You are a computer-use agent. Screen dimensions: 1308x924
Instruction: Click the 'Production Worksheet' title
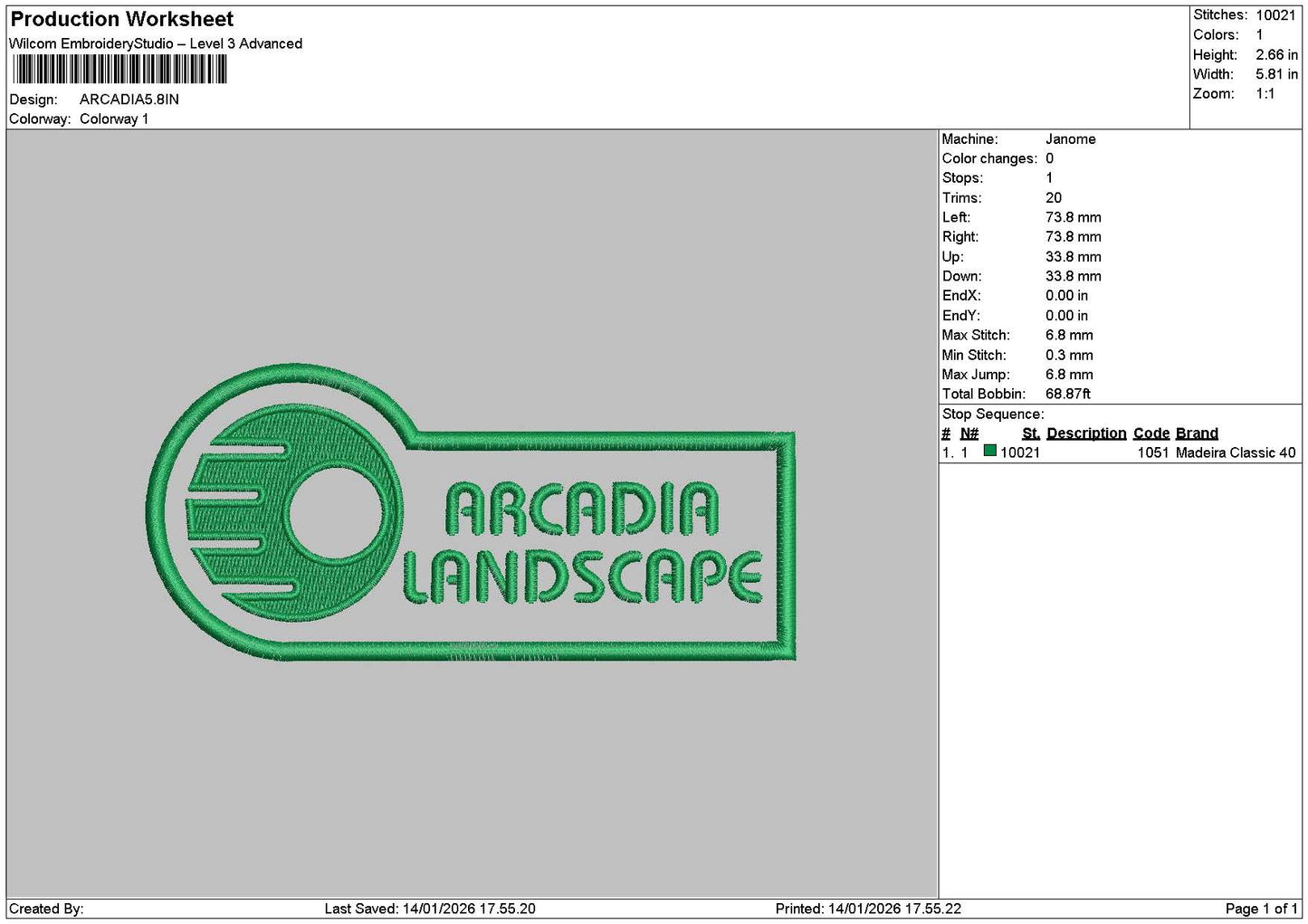pyautogui.click(x=122, y=19)
